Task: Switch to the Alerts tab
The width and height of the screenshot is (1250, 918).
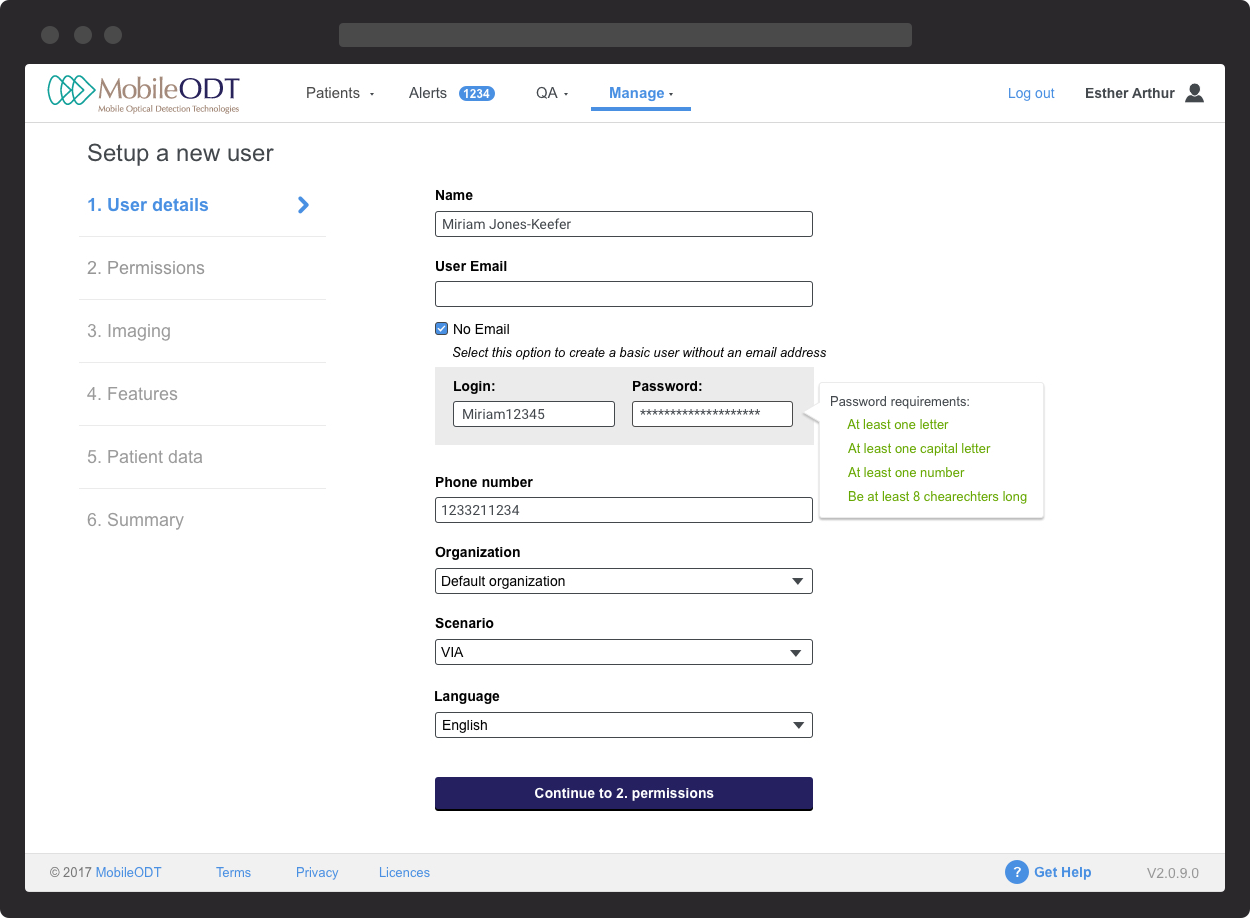Action: coord(427,92)
